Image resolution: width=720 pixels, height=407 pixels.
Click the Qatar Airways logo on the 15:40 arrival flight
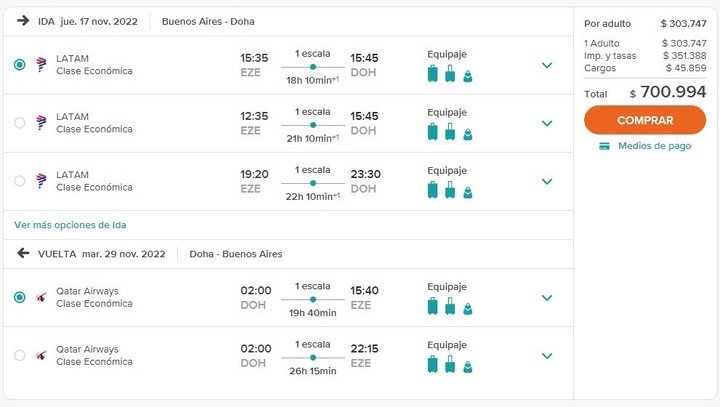coord(41,297)
